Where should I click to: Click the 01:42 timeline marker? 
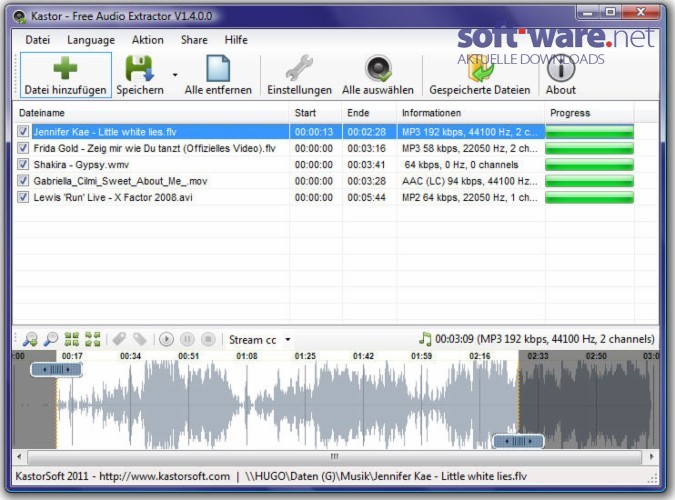pyautogui.click(x=363, y=356)
